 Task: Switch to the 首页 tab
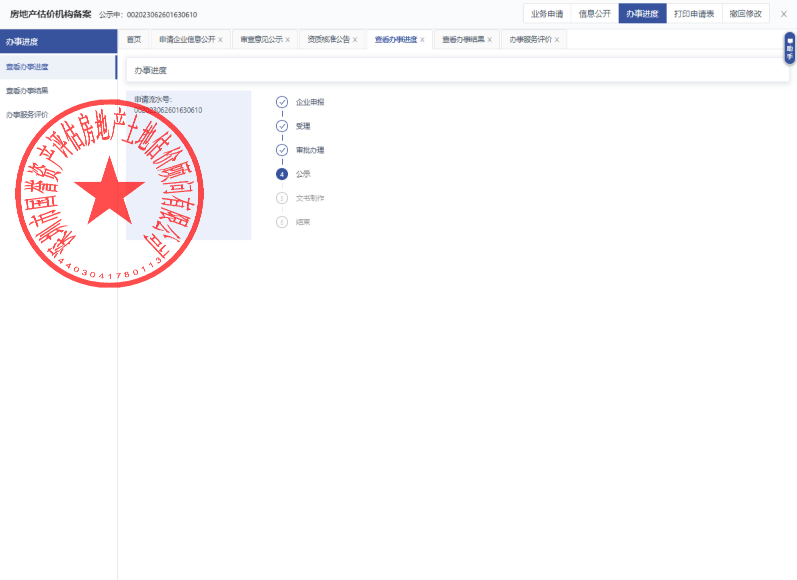point(134,40)
